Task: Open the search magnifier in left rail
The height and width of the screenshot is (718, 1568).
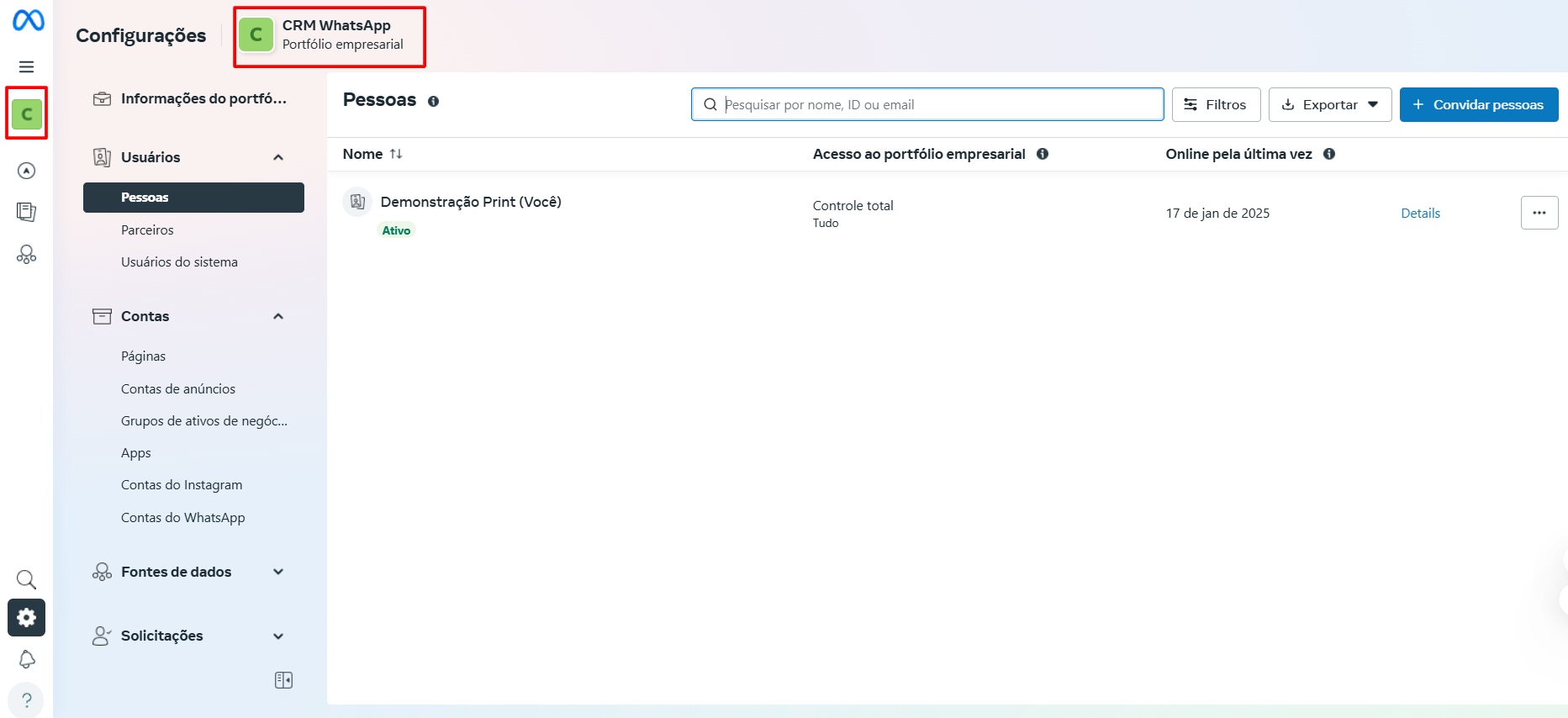Action: click(x=26, y=579)
